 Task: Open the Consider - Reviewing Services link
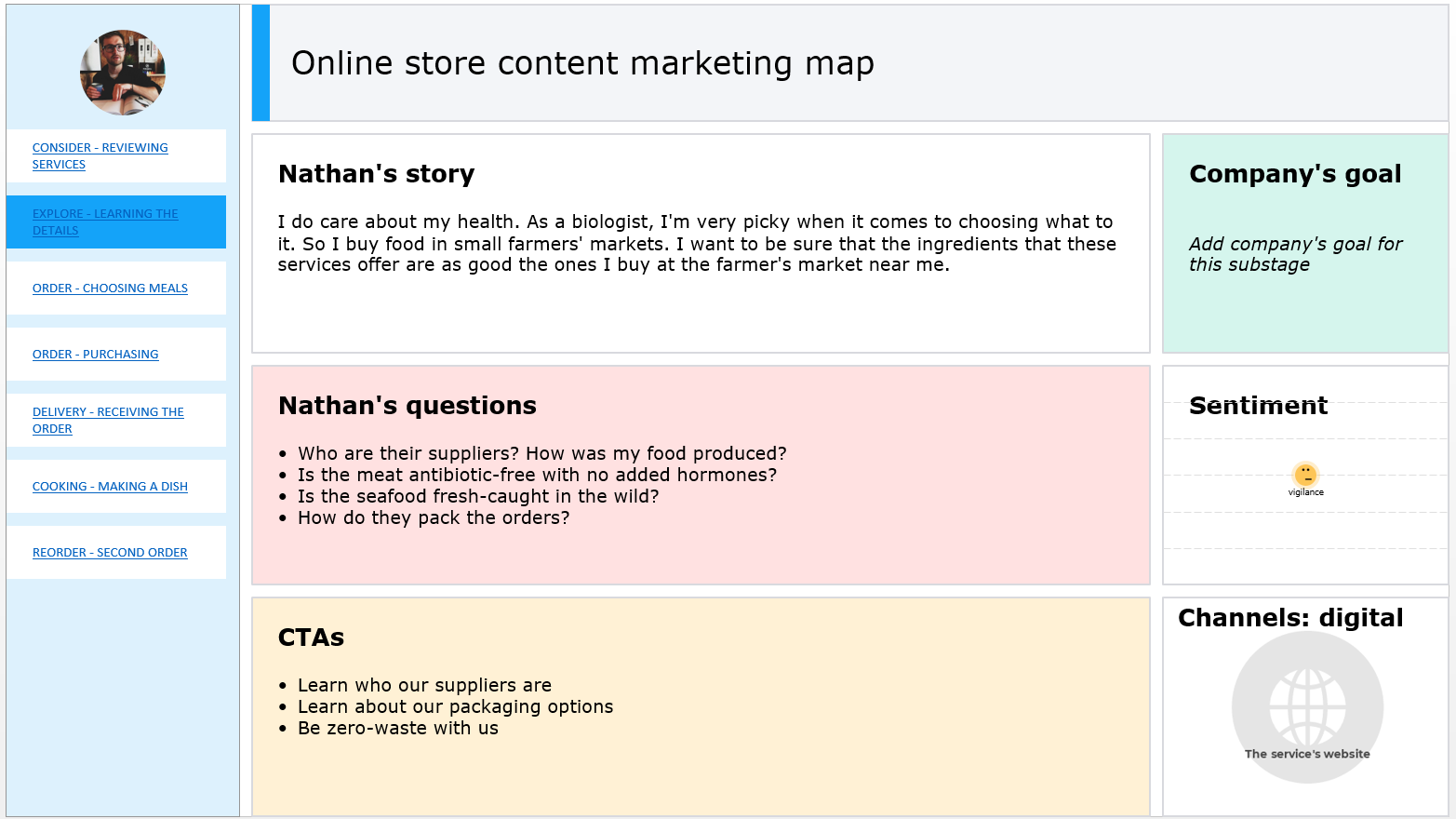coord(100,155)
